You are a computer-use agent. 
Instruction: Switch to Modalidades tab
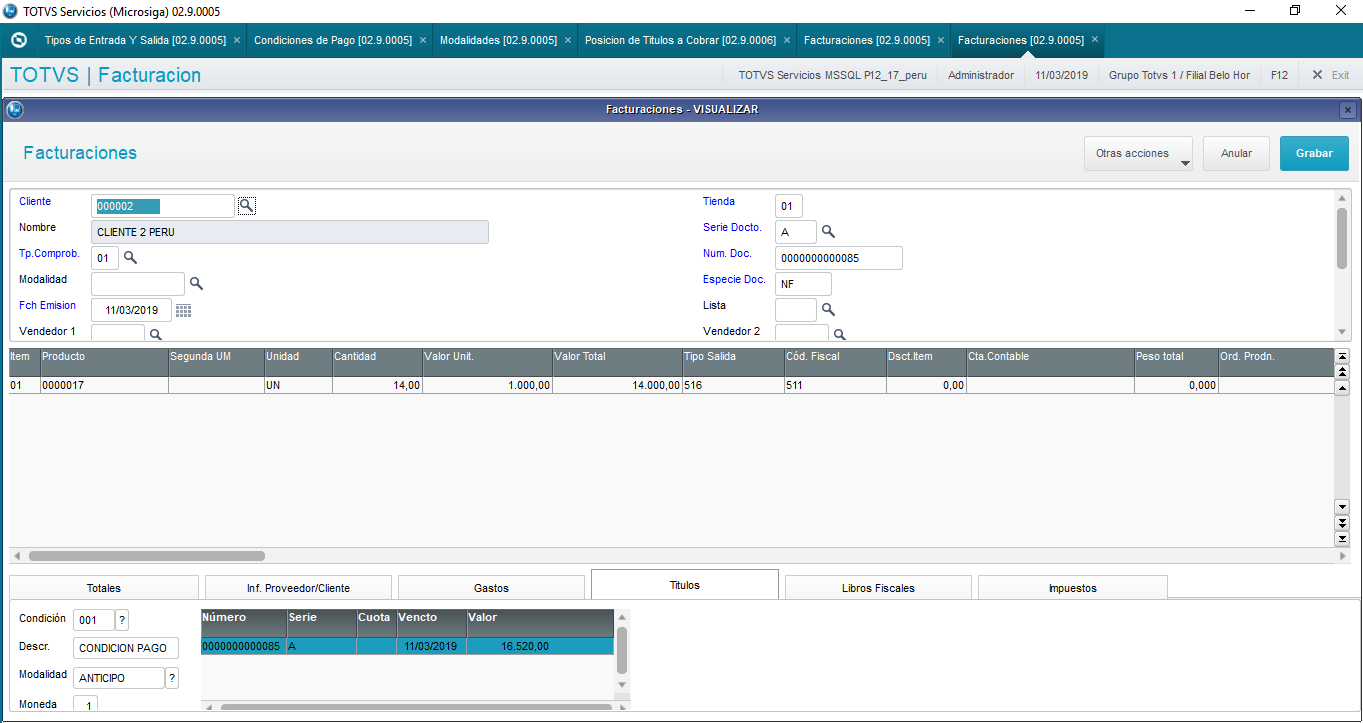click(498, 40)
